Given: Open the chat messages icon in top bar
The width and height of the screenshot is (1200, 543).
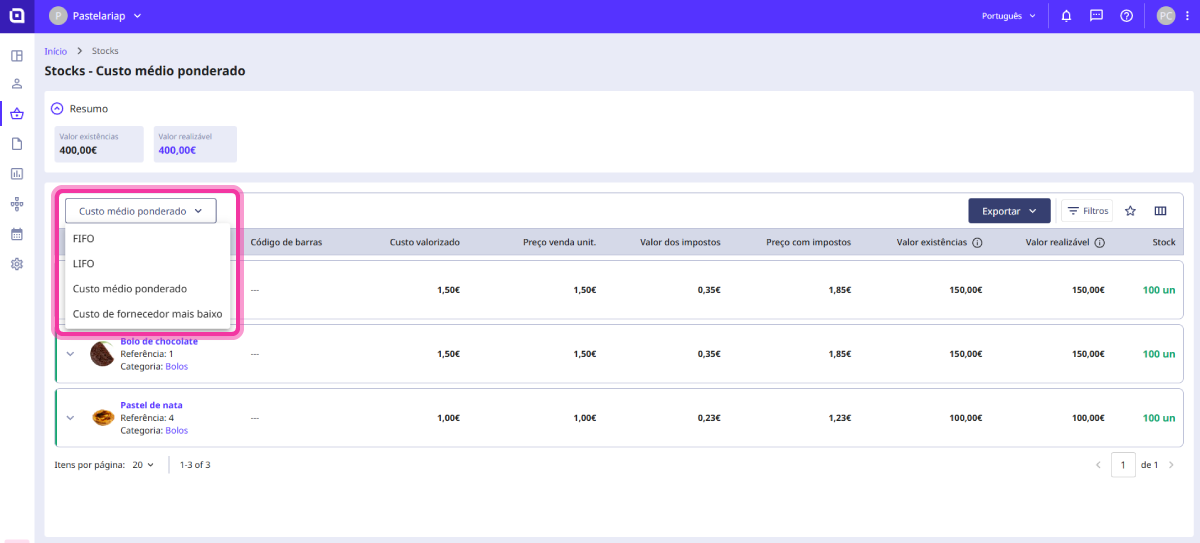Looking at the screenshot, I should coord(1096,16).
